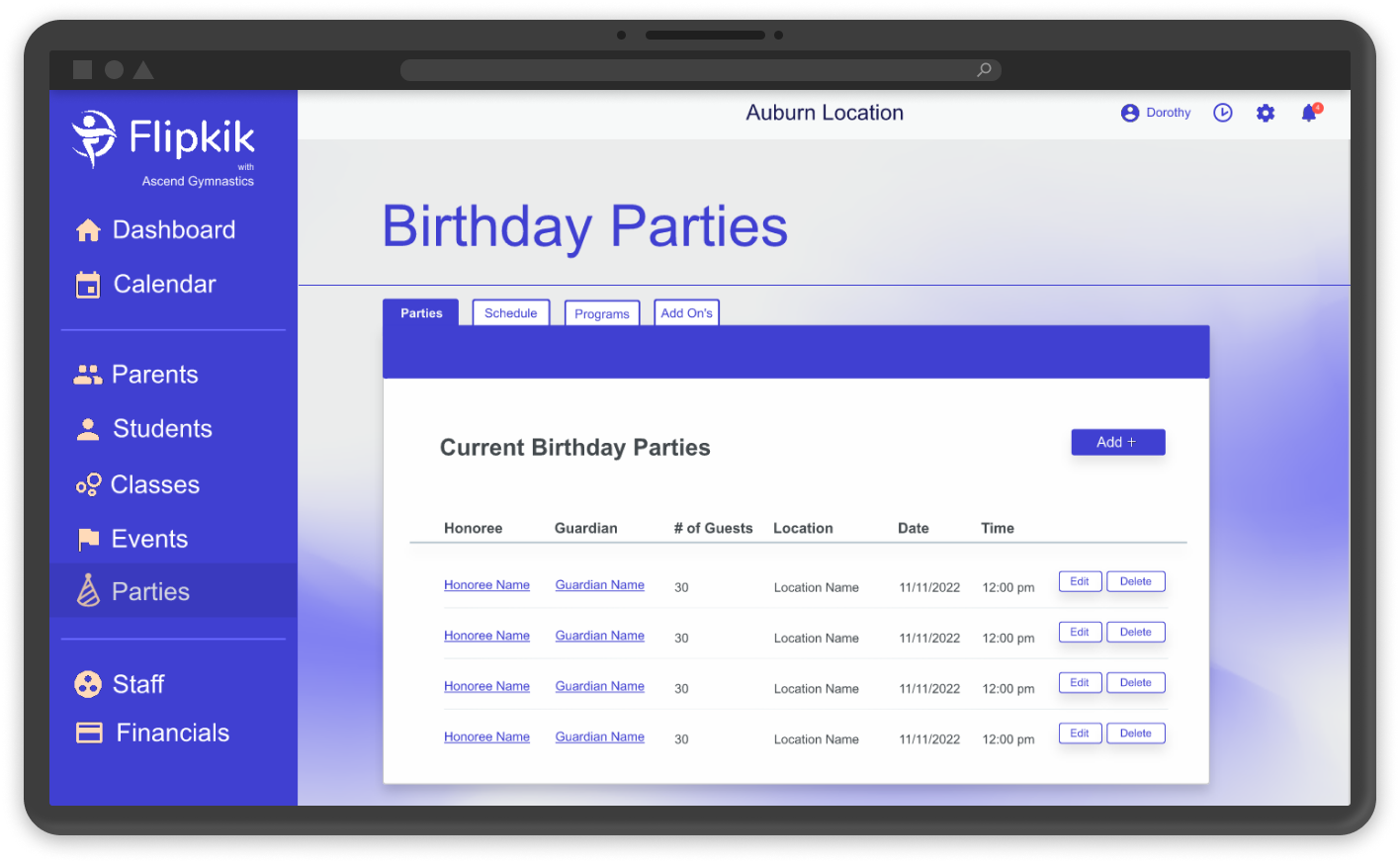
Task: Go to Calendar in sidebar
Action: click(x=164, y=285)
